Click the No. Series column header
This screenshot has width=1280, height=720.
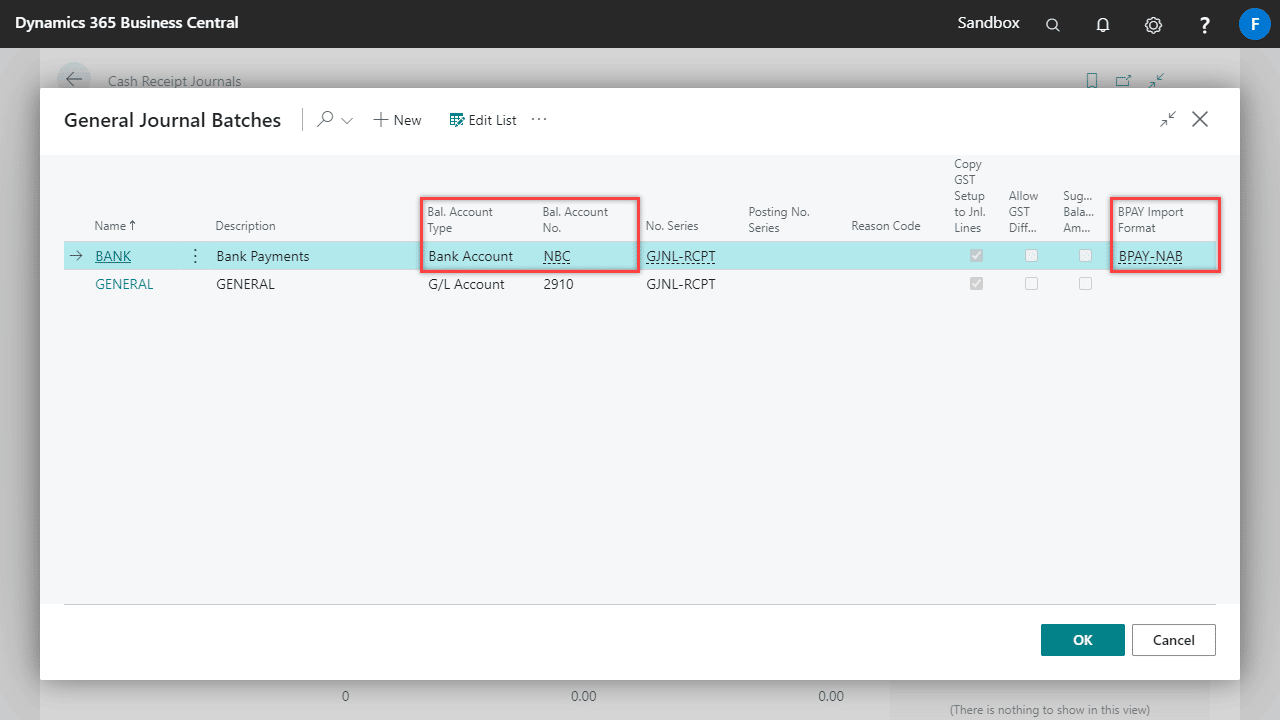point(672,226)
